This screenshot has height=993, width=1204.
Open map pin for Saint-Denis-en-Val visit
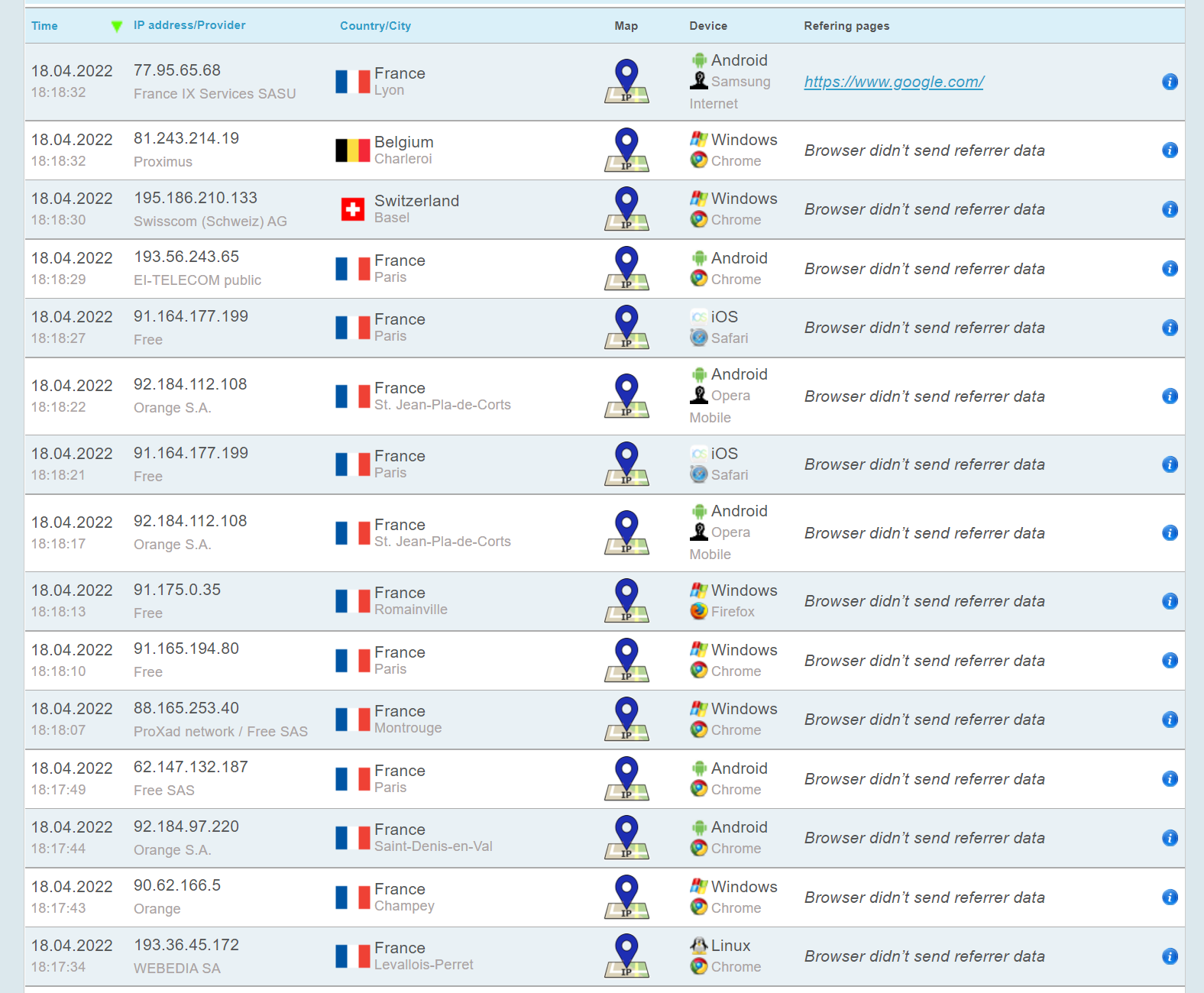tap(626, 837)
